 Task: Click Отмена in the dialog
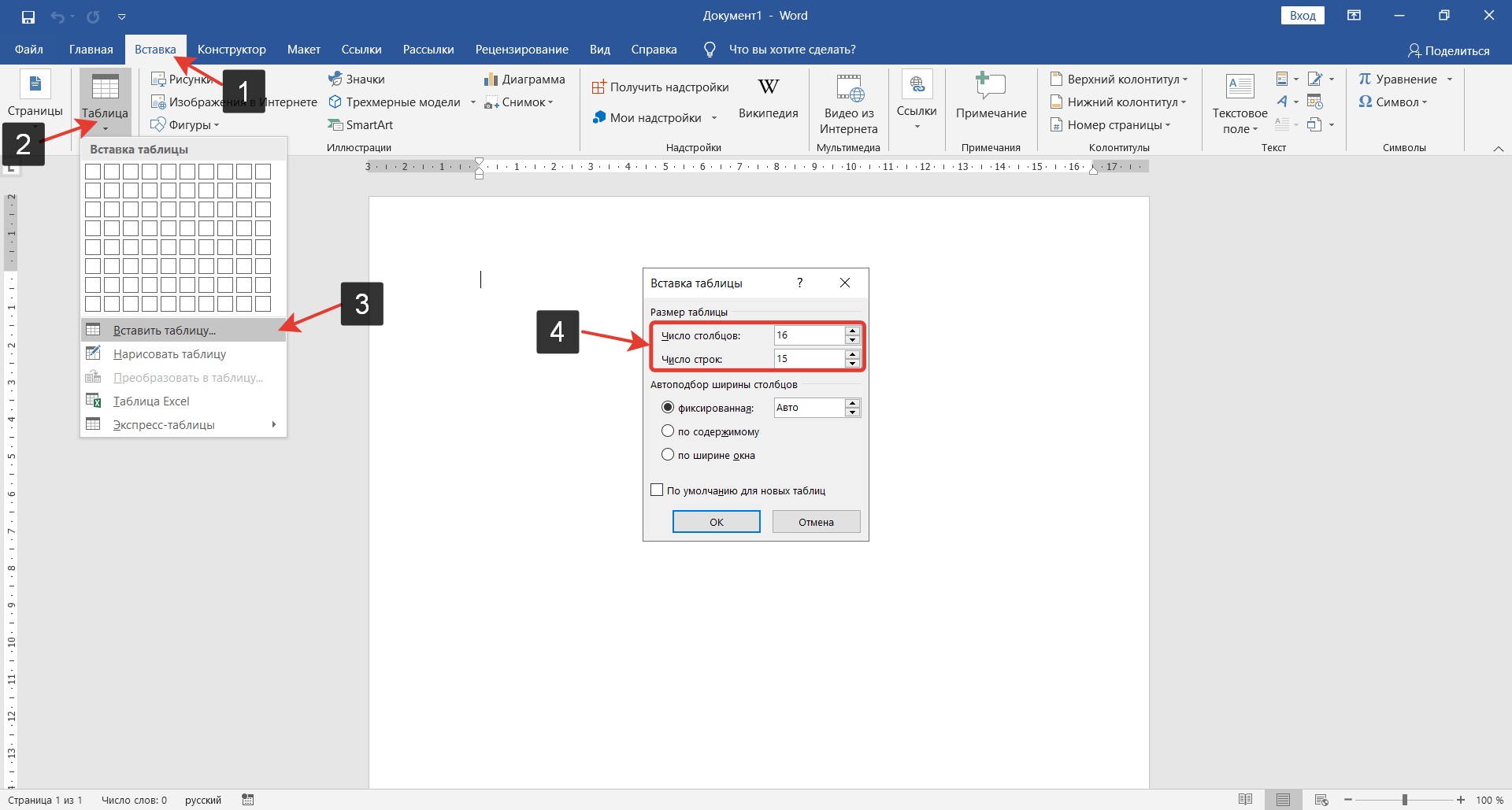point(816,522)
